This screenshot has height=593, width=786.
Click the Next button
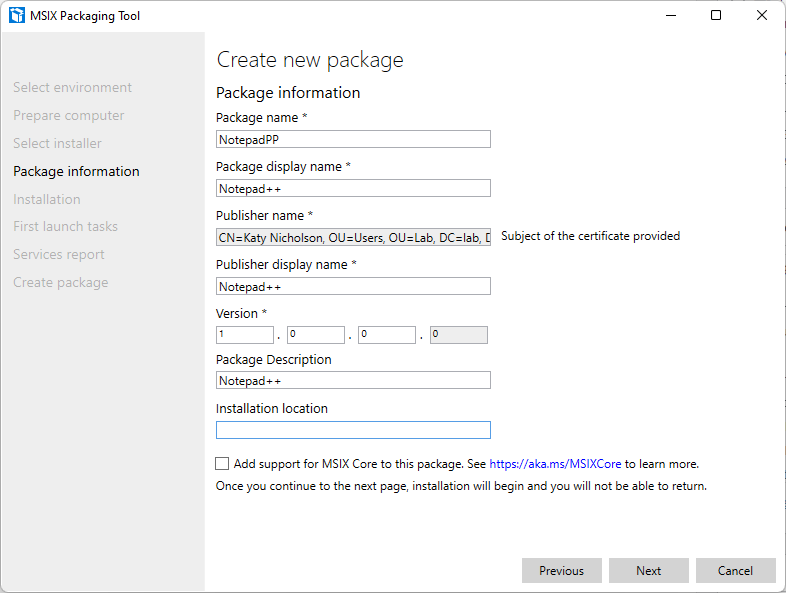coord(649,570)
